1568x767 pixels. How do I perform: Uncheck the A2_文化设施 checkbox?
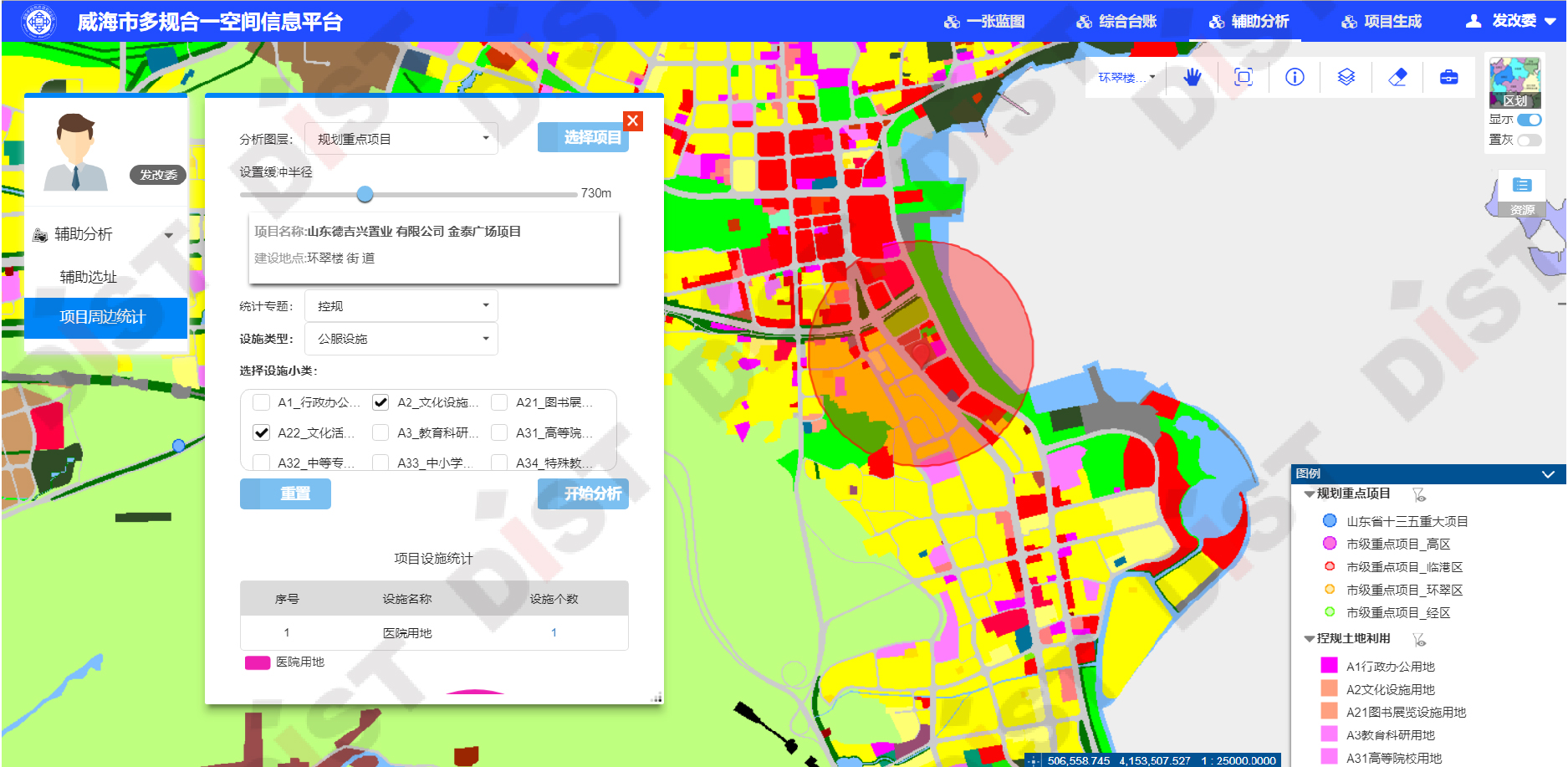tap(381, 402)
